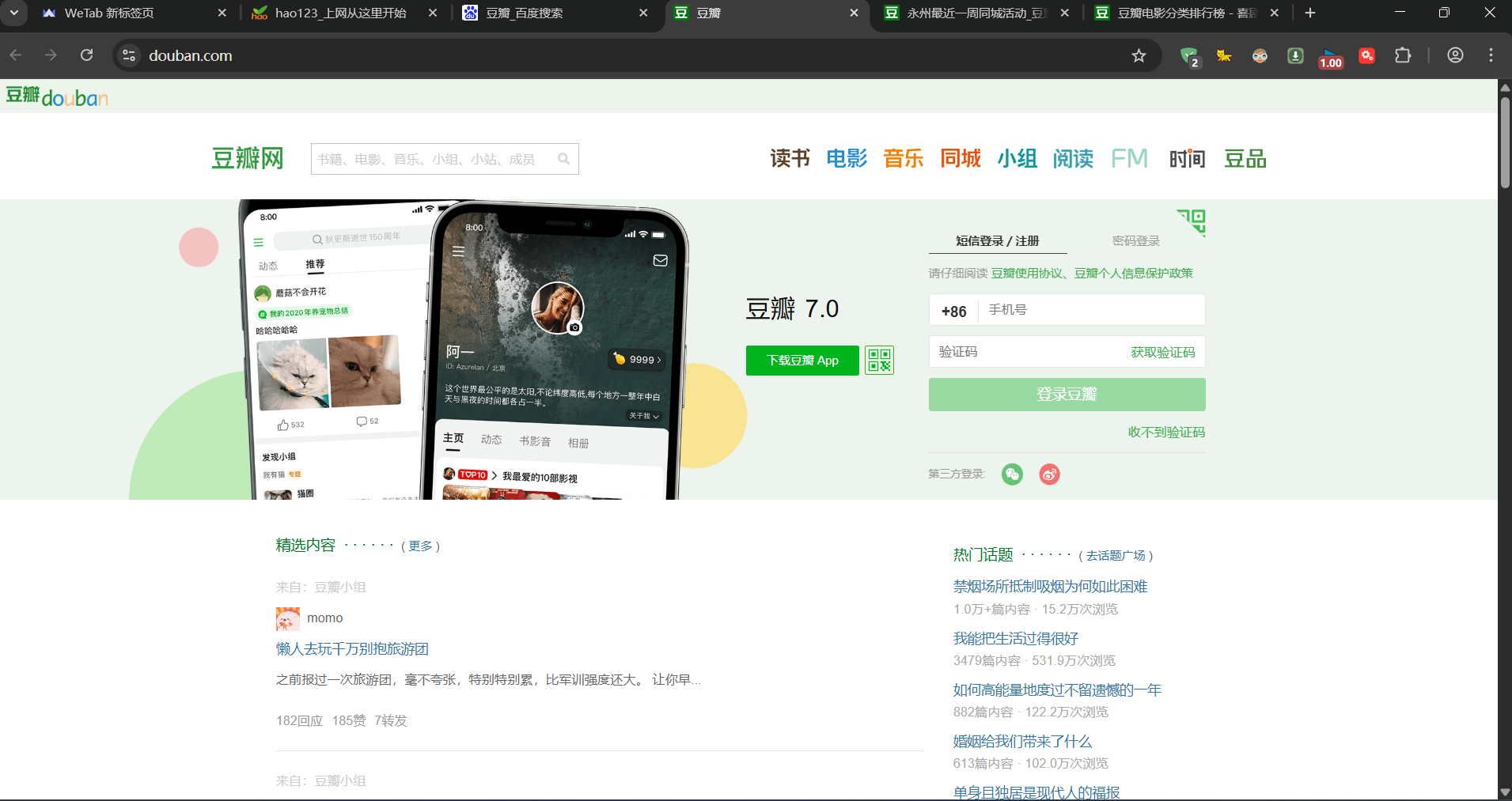The width and height of the screenshot is (1512, 801).
Task: Open 电影 section
Action: click(847, 158)
